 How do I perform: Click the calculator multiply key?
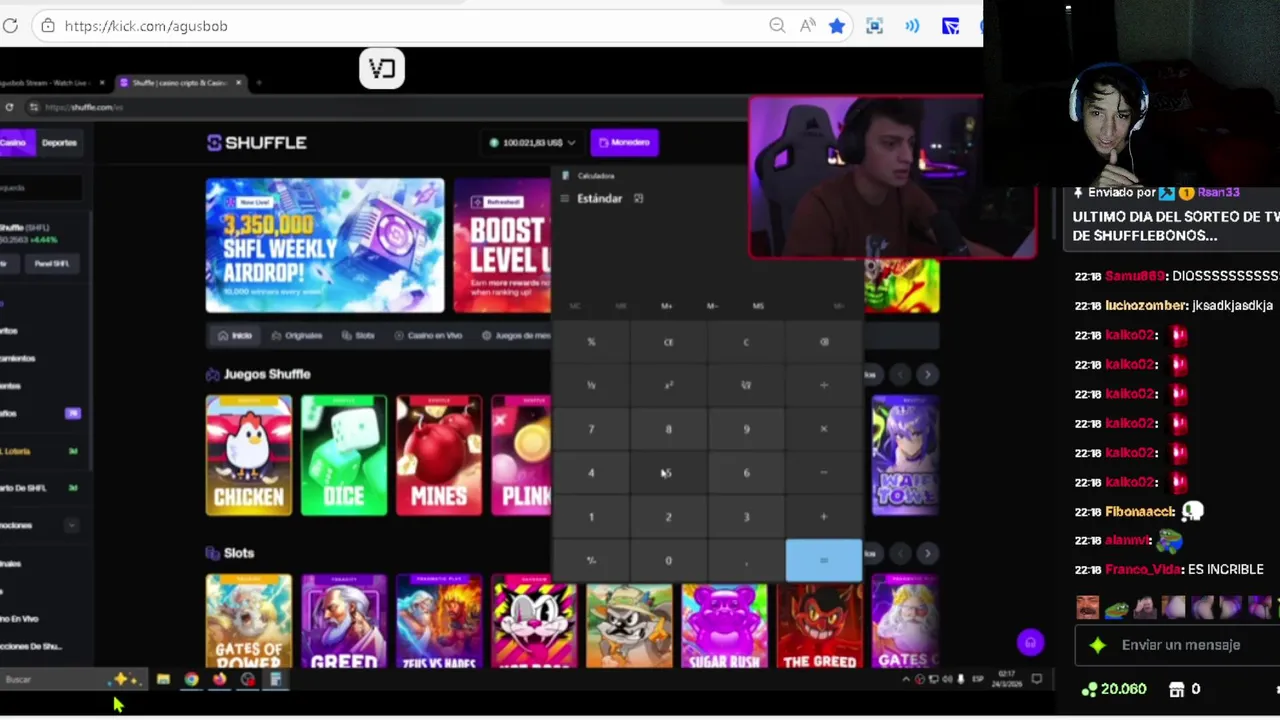(x=824, y=429)
